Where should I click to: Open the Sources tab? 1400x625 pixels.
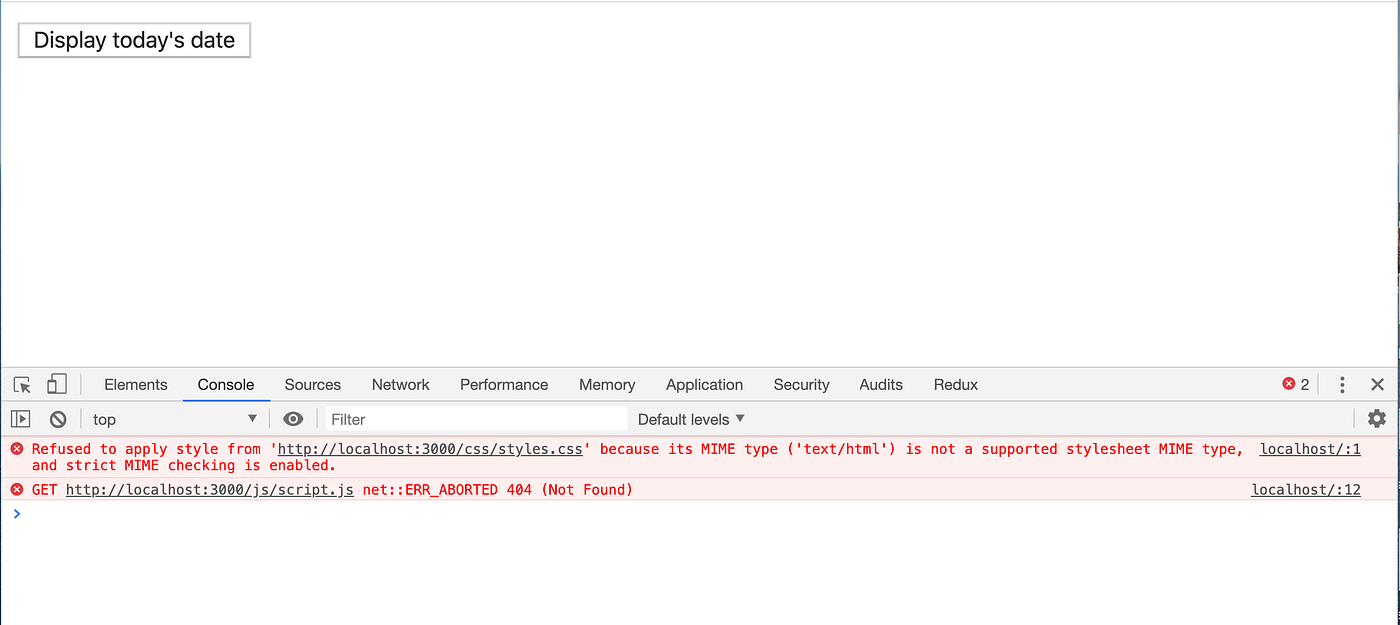tap(313, 385)
